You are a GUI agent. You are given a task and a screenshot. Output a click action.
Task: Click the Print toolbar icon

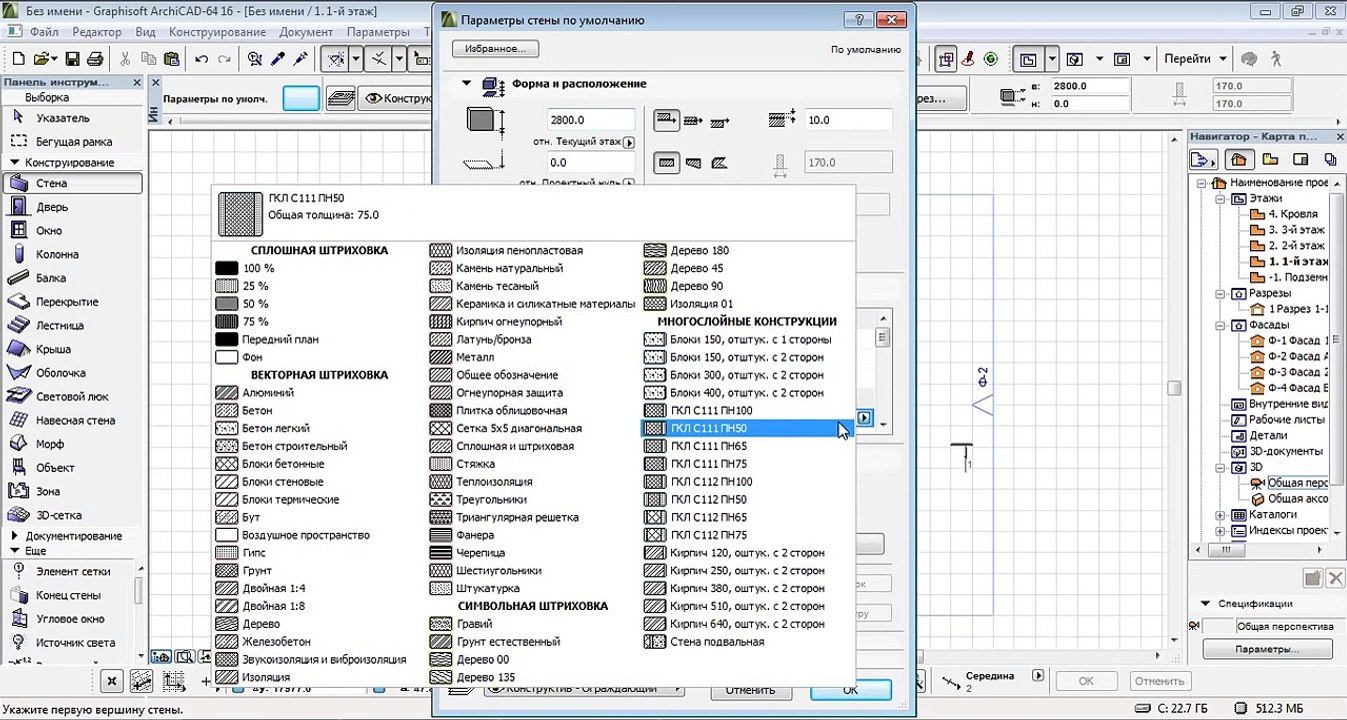(x=95, y=59)
